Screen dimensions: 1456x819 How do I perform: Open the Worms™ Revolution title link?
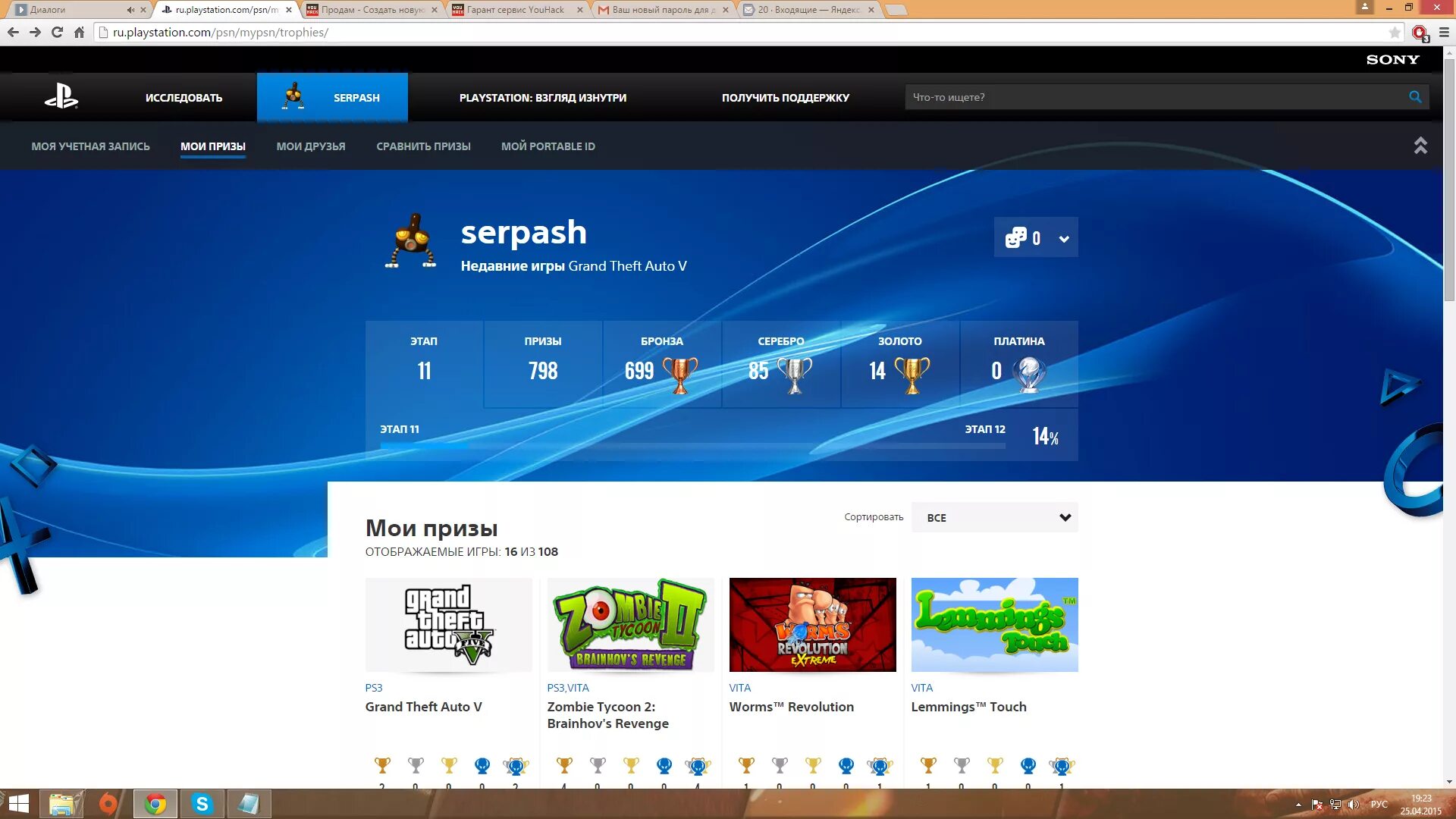click(792, 707)
